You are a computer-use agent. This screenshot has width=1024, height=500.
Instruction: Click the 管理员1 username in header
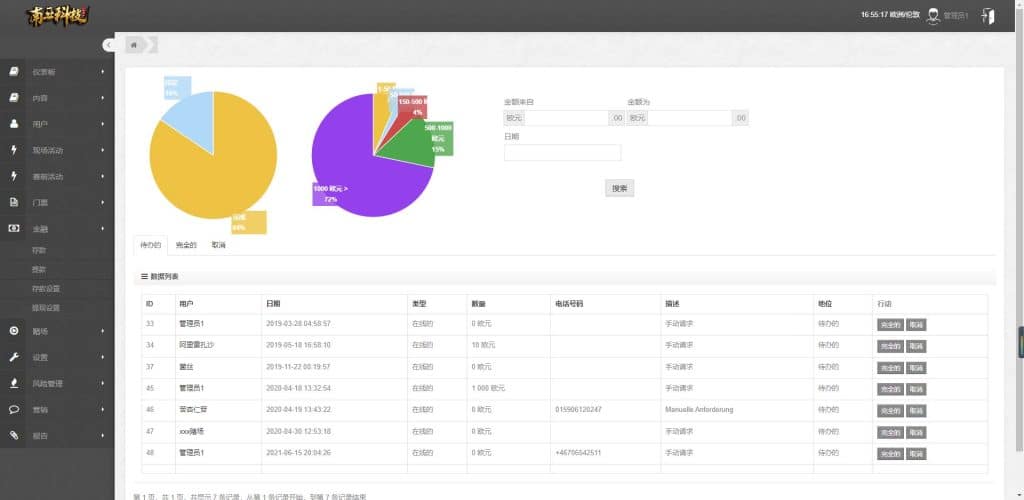tap(956, 16)
